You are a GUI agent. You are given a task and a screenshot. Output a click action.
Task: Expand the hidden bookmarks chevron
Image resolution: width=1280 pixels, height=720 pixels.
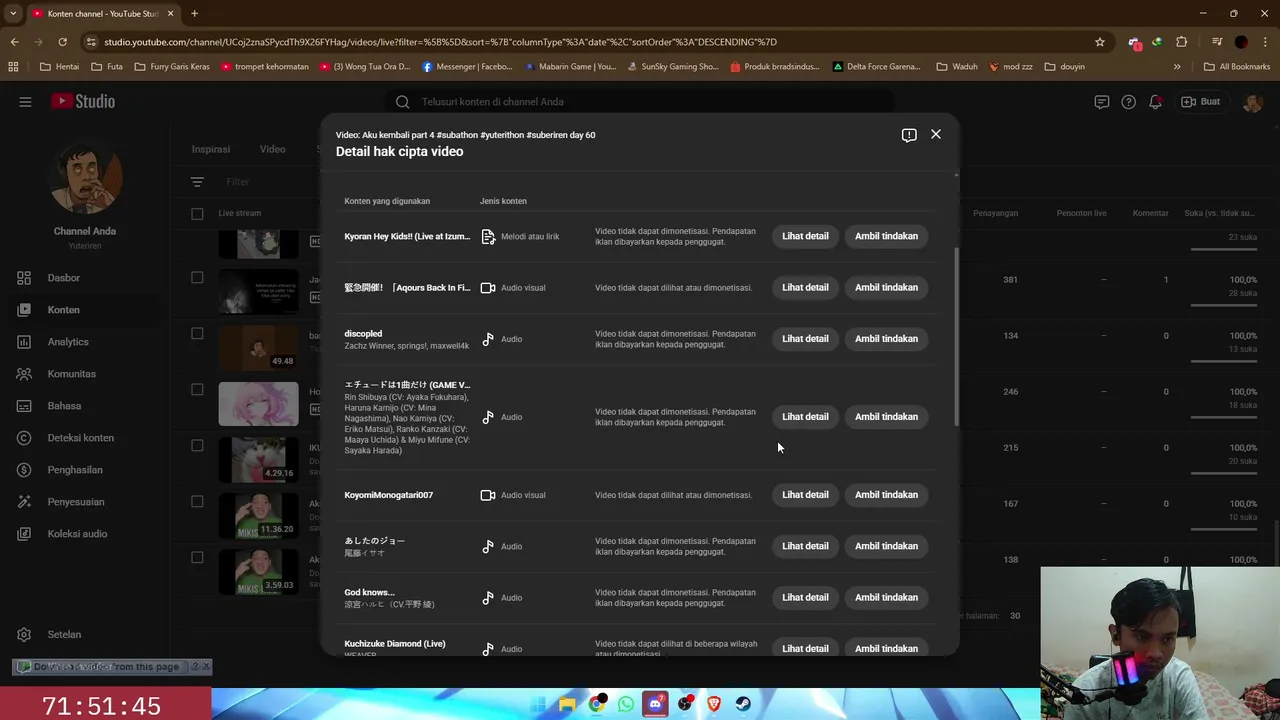coord(1177,67)
